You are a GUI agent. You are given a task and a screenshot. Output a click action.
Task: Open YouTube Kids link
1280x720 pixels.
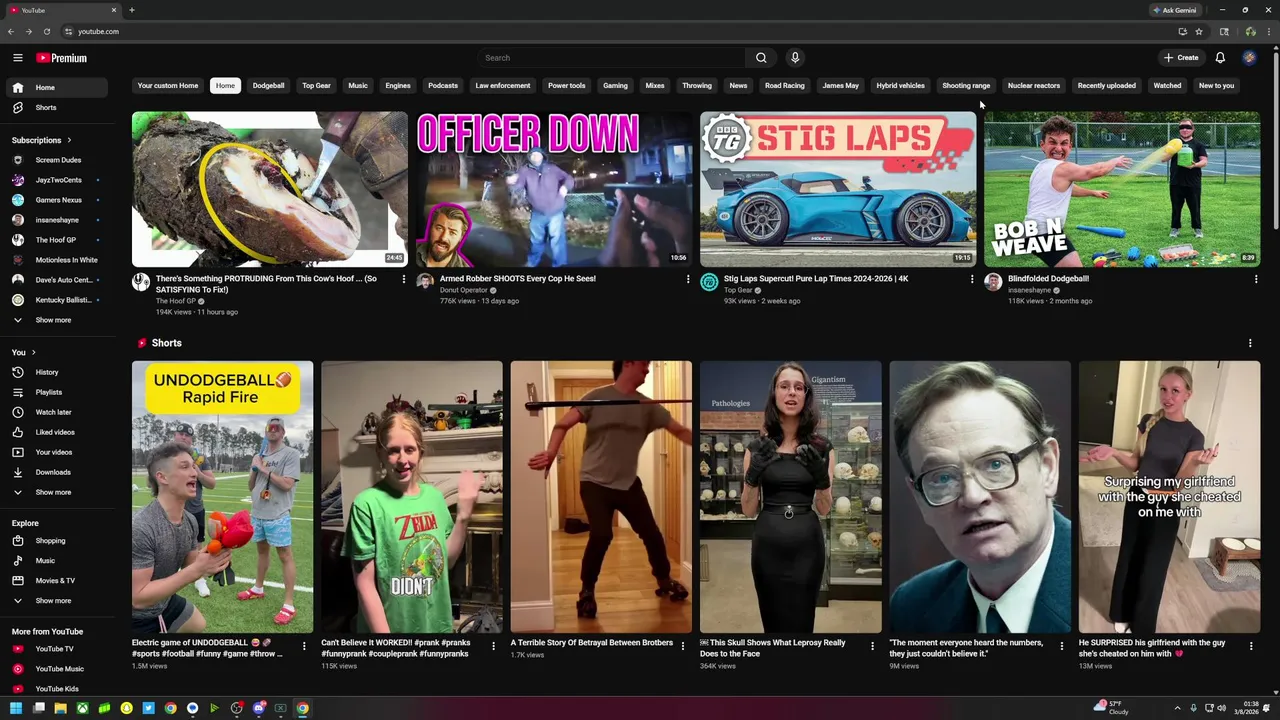(58, 689)
